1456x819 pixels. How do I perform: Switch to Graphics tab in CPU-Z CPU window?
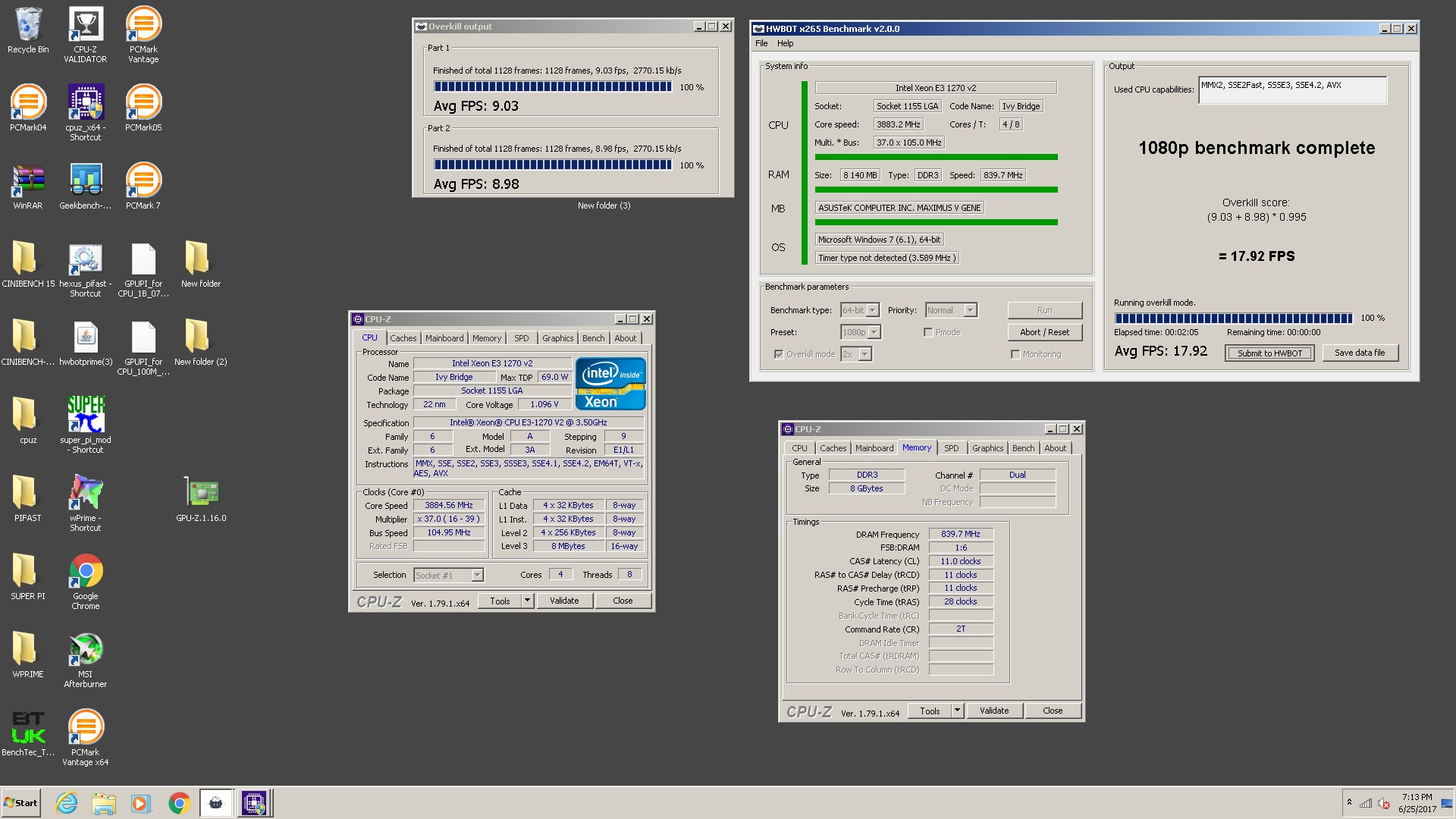[557, 338]
